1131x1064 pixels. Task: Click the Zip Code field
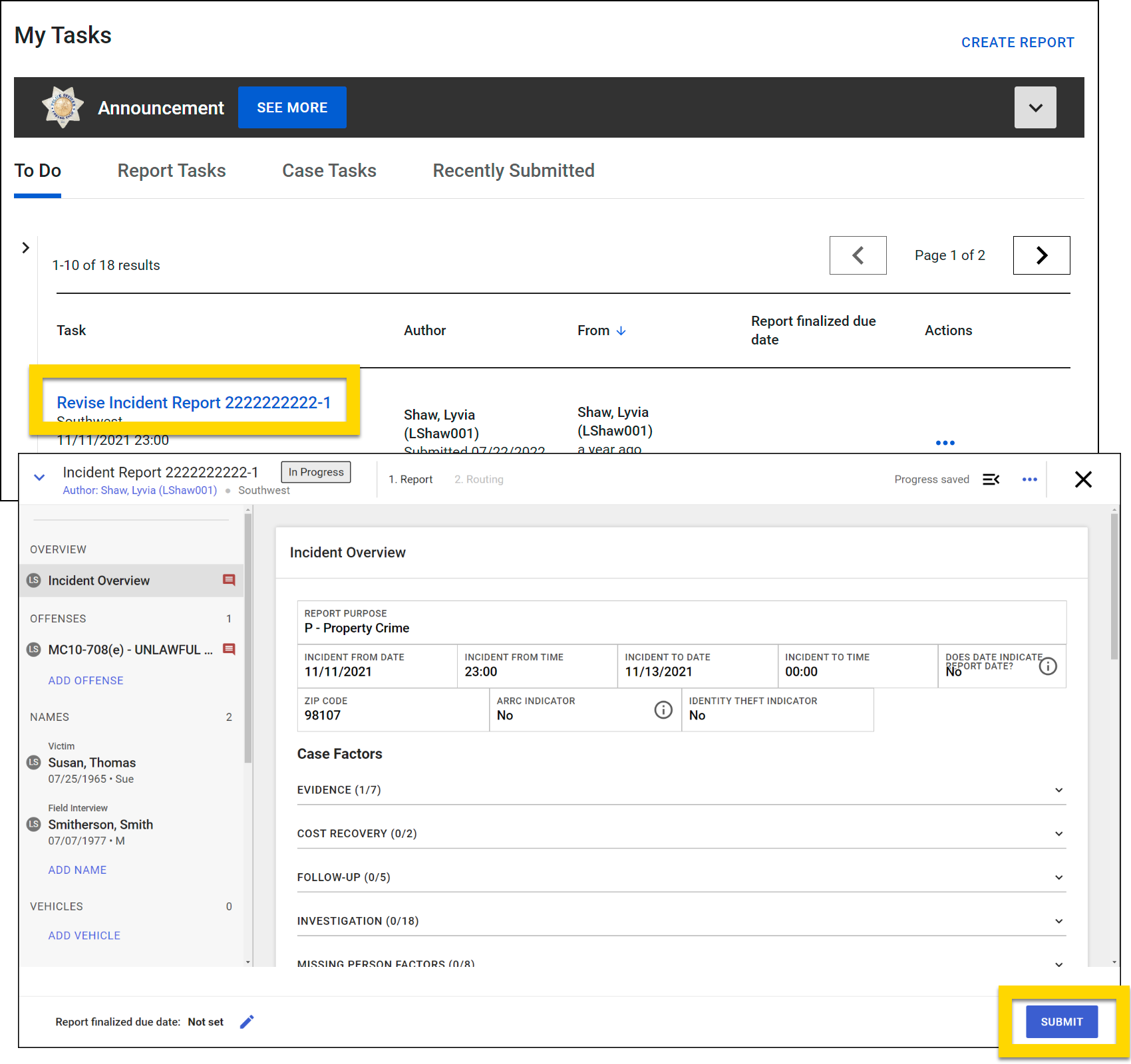(393, 710)
